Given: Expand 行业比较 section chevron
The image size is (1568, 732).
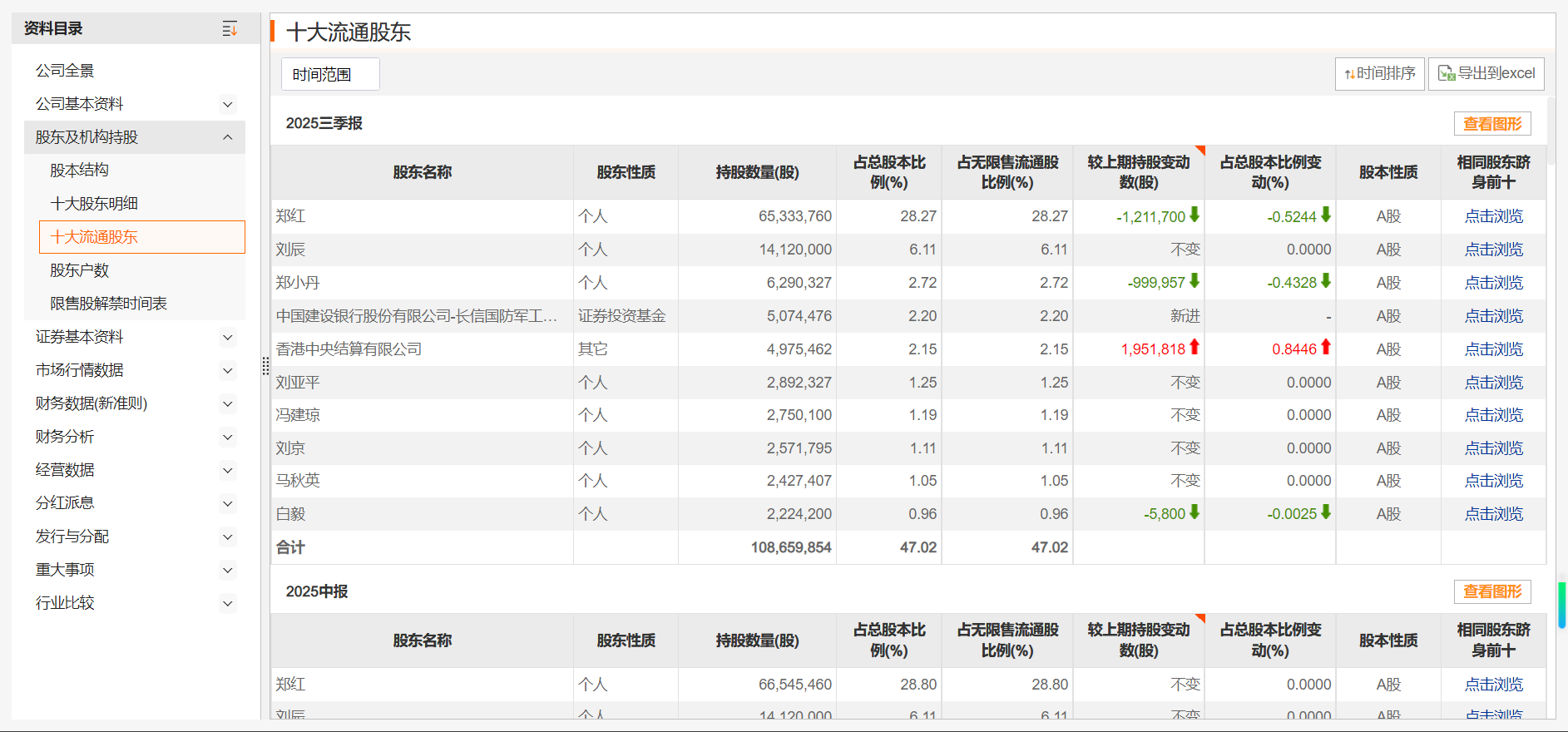Looking at the screenshot, I should coord(227,603).
